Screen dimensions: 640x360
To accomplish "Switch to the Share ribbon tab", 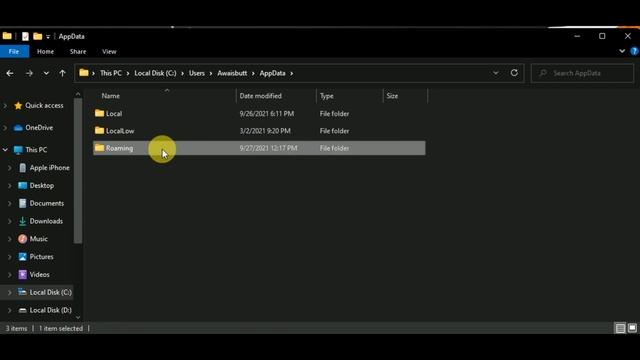I will click(78, 52).
